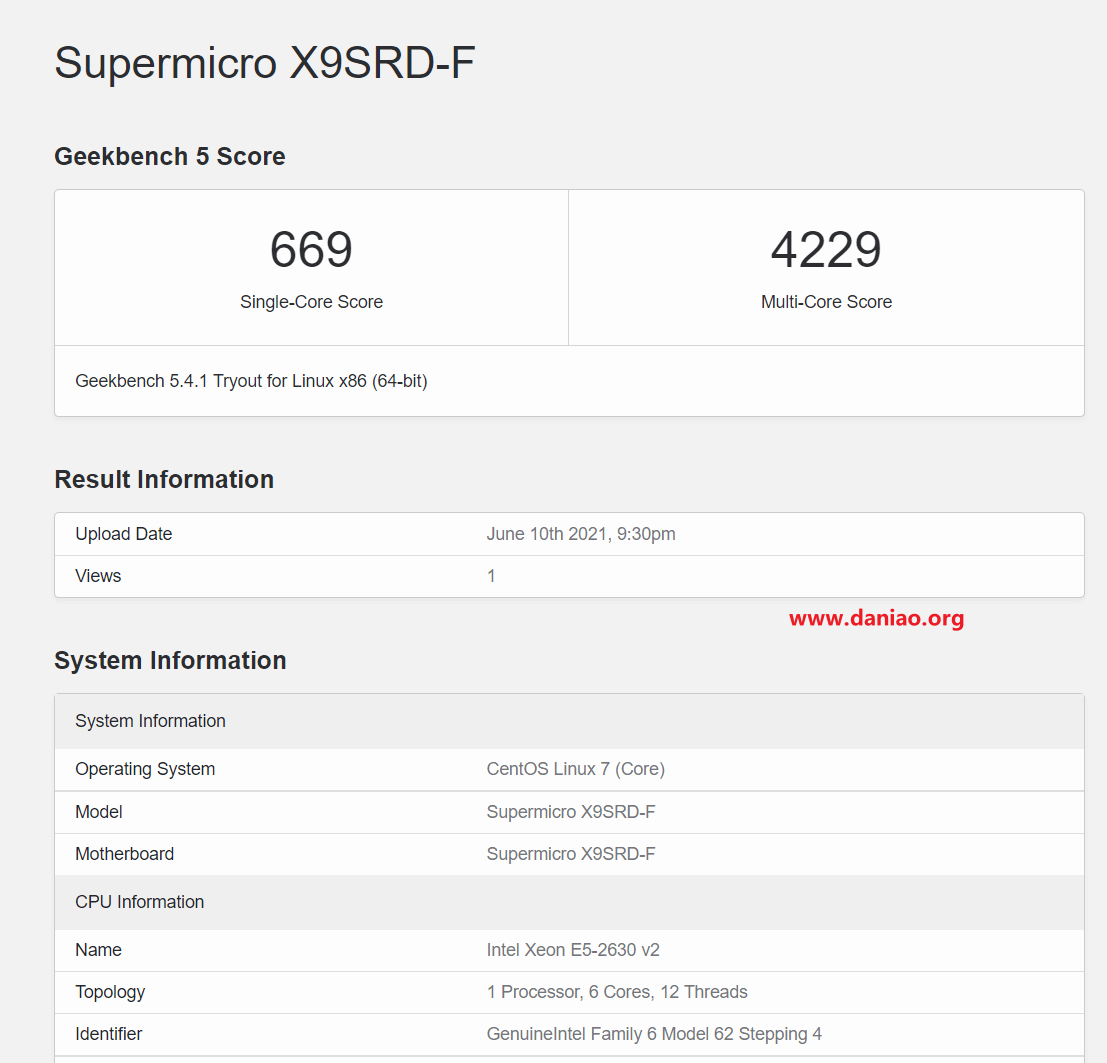Image resolution: width=1107 pixels, height=1063 pixels.
Task: Click the System Information table header row
Action: tap(569, 721)
